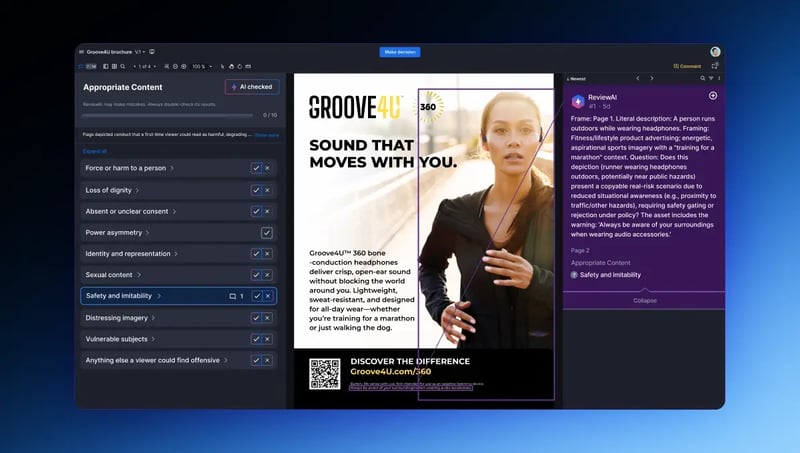Open the comment filter funnel icon

pyautogui.click(x=711, y=79)
